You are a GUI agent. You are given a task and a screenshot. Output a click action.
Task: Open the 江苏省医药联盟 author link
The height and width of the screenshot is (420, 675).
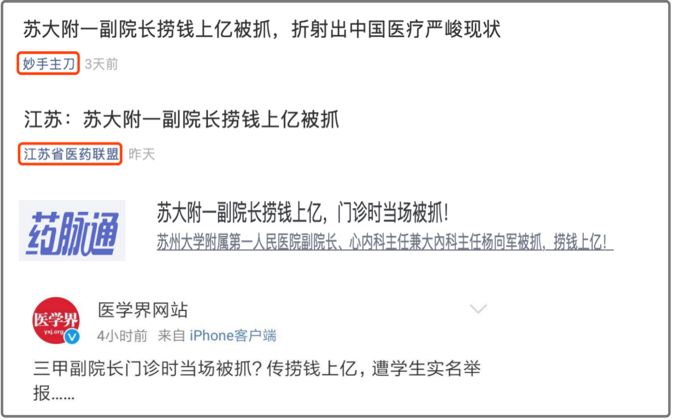pyautogui.click(x=70, y=154)
